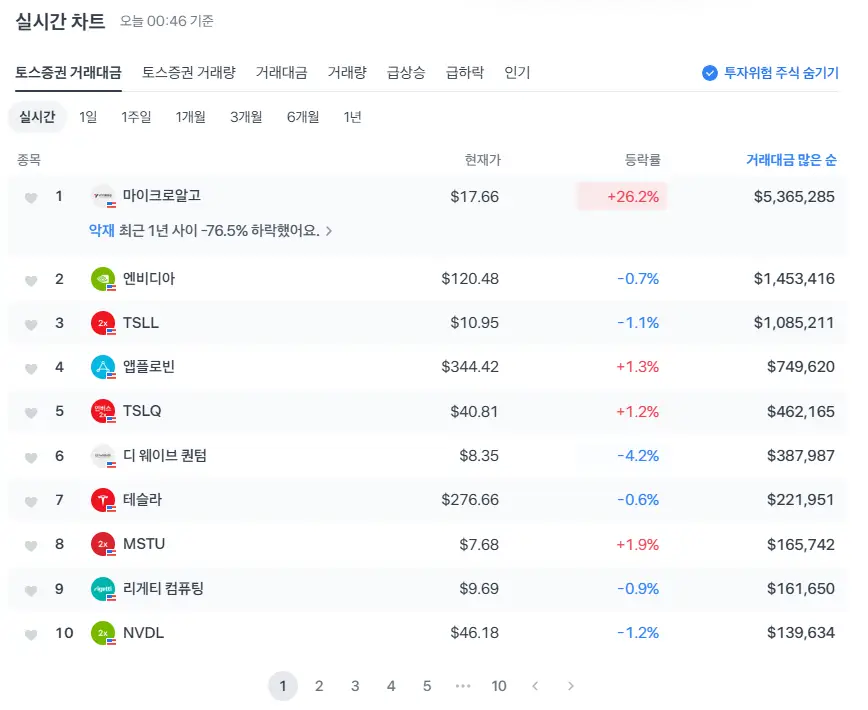This screenshot has width=868, height=710.
Task: Select the 3개월 period filter
Action: [246, 117]
